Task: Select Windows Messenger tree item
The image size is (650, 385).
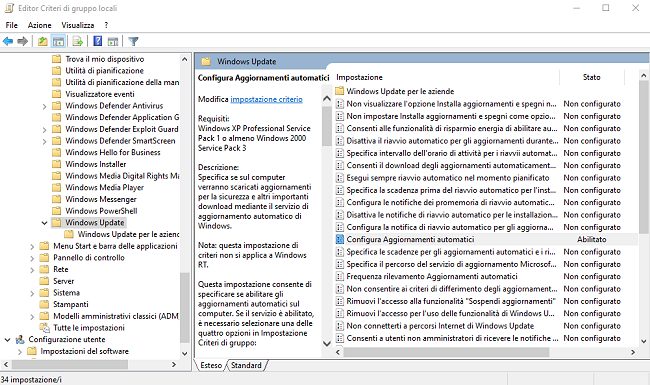Action: pos(101,199)
